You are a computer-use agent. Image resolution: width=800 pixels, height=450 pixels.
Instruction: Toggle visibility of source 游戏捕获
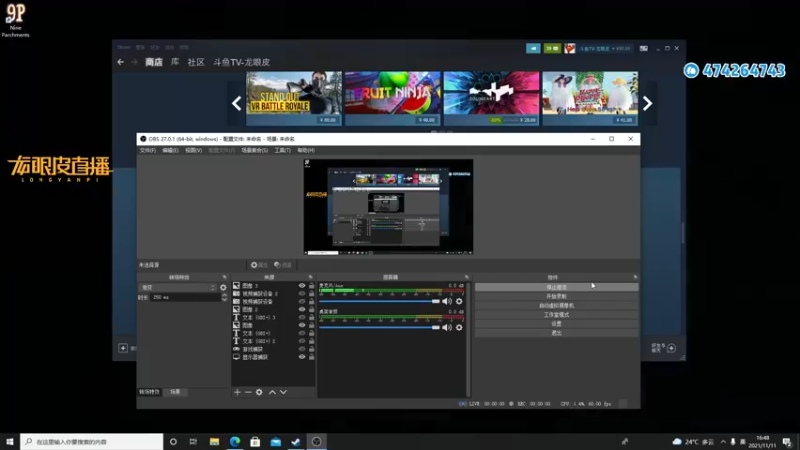coord(302,349)
